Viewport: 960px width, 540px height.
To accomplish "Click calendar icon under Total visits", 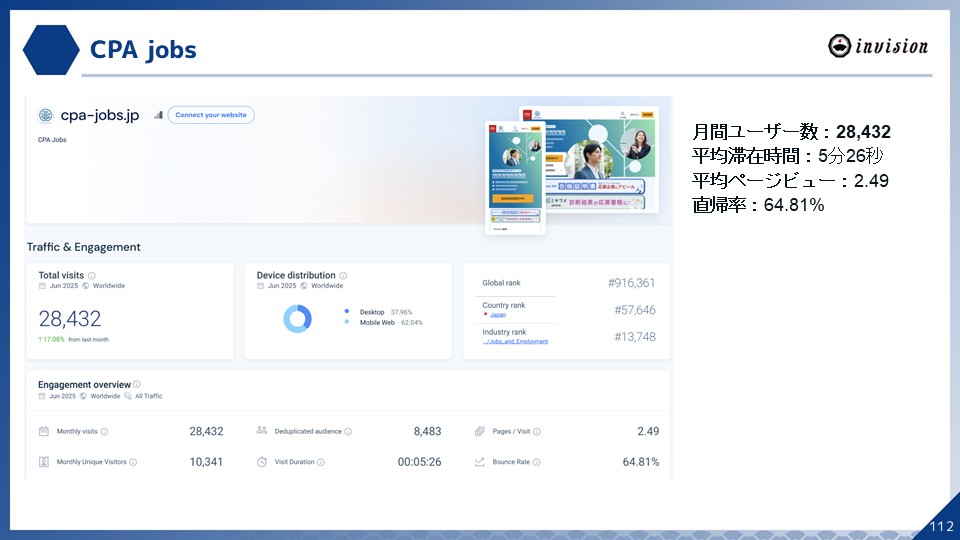I will [x=42, y=286].
